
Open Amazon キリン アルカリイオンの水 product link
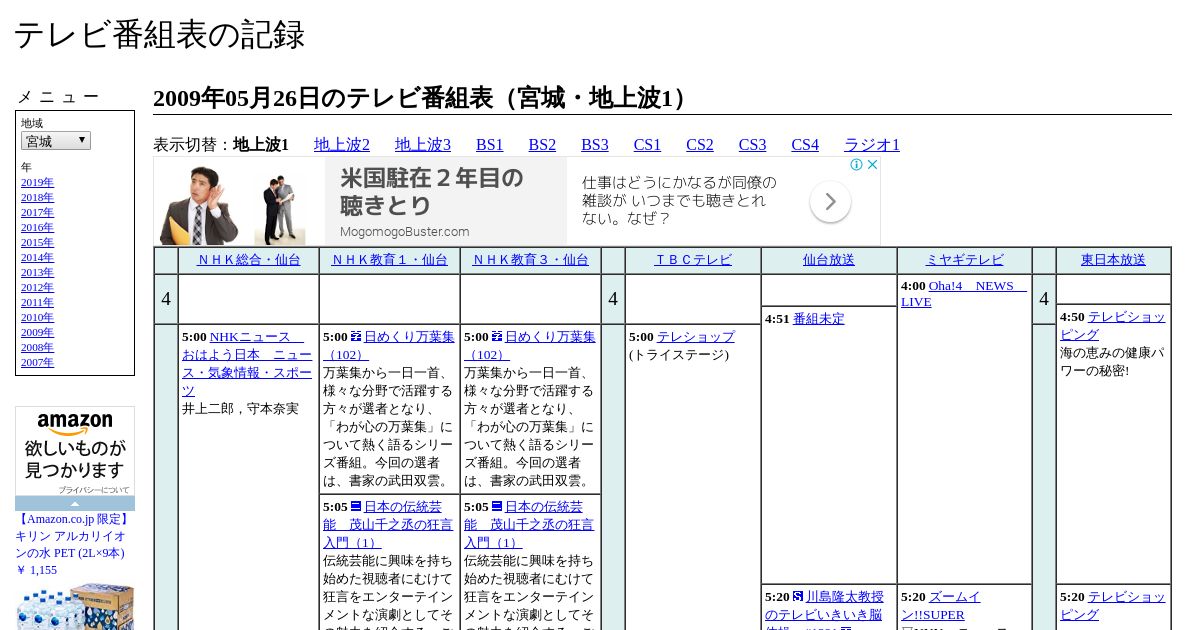(72, 536)
